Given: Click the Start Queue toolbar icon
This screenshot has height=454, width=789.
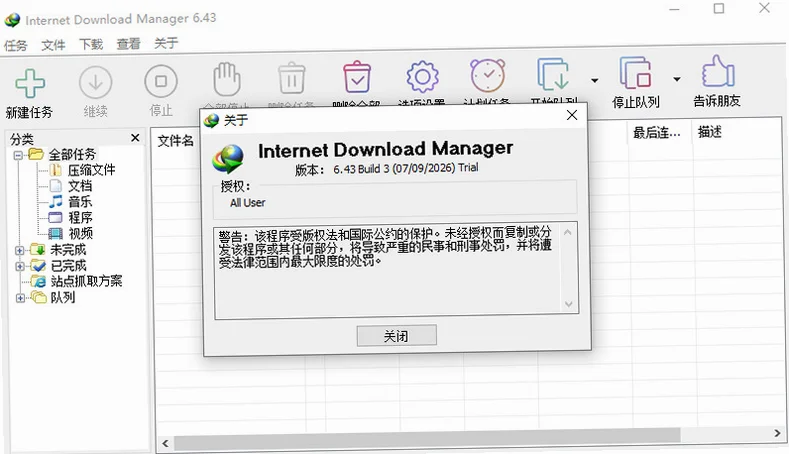Looking at the screenshot, I should [x=553, y=74].
